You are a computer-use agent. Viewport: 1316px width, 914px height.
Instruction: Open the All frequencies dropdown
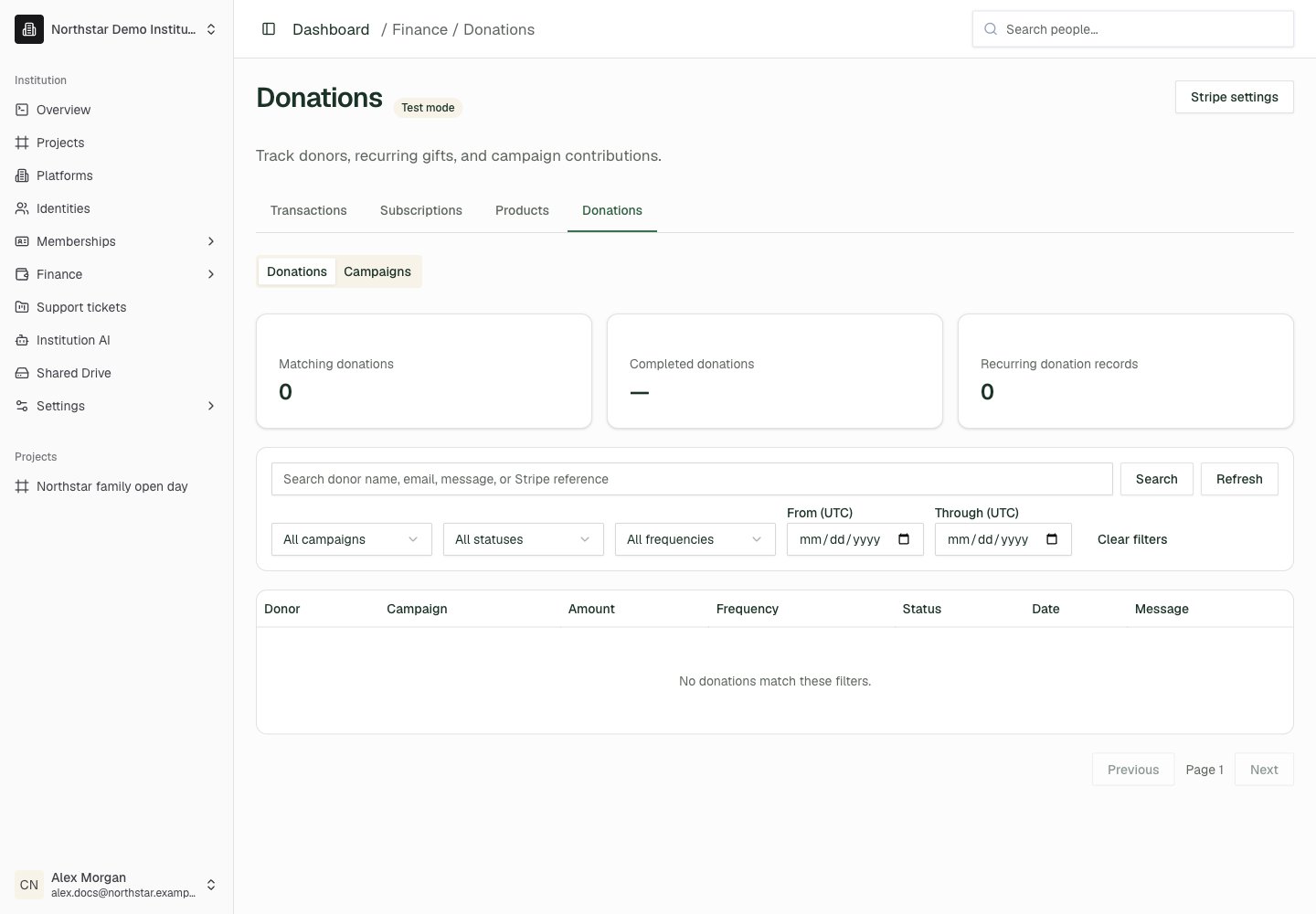[695, 539]
